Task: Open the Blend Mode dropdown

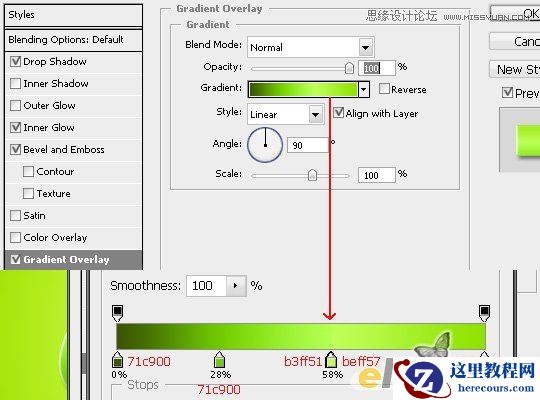Action: pos(365,48)
